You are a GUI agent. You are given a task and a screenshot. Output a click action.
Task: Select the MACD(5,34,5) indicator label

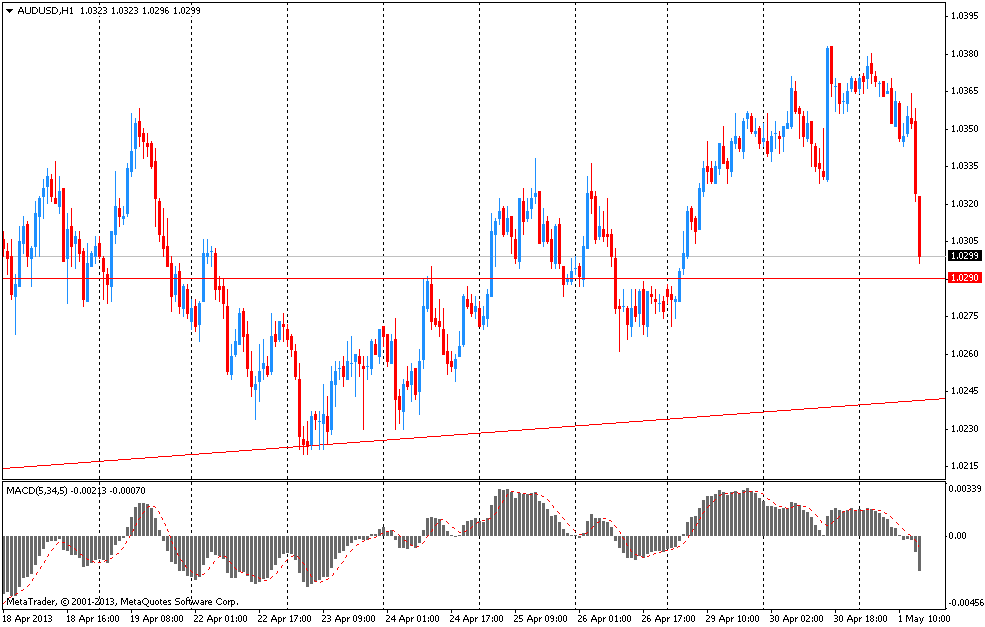(x=36, y=491)
